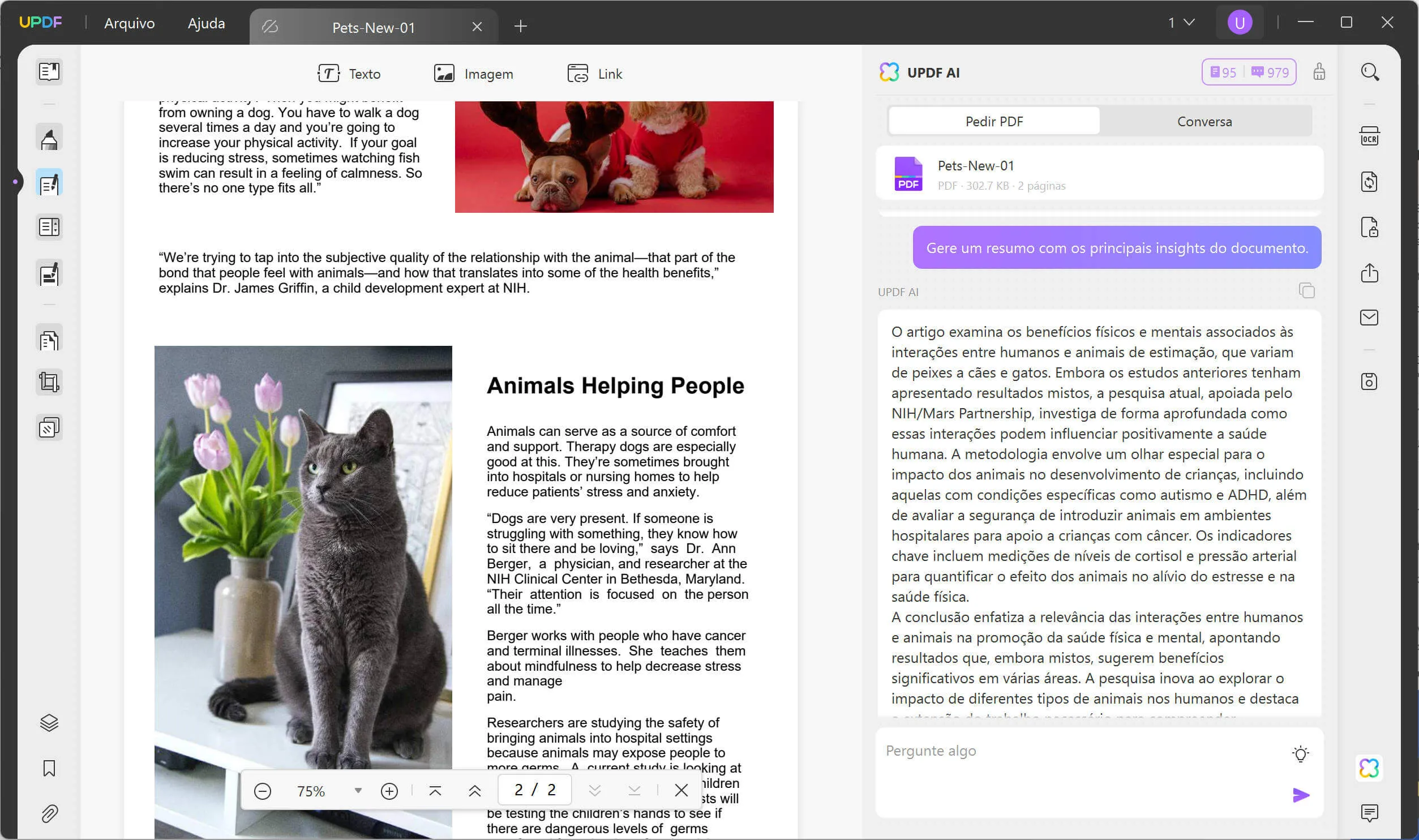Open the crop pages tool
Screen dimensions: 1419x840
49,382
